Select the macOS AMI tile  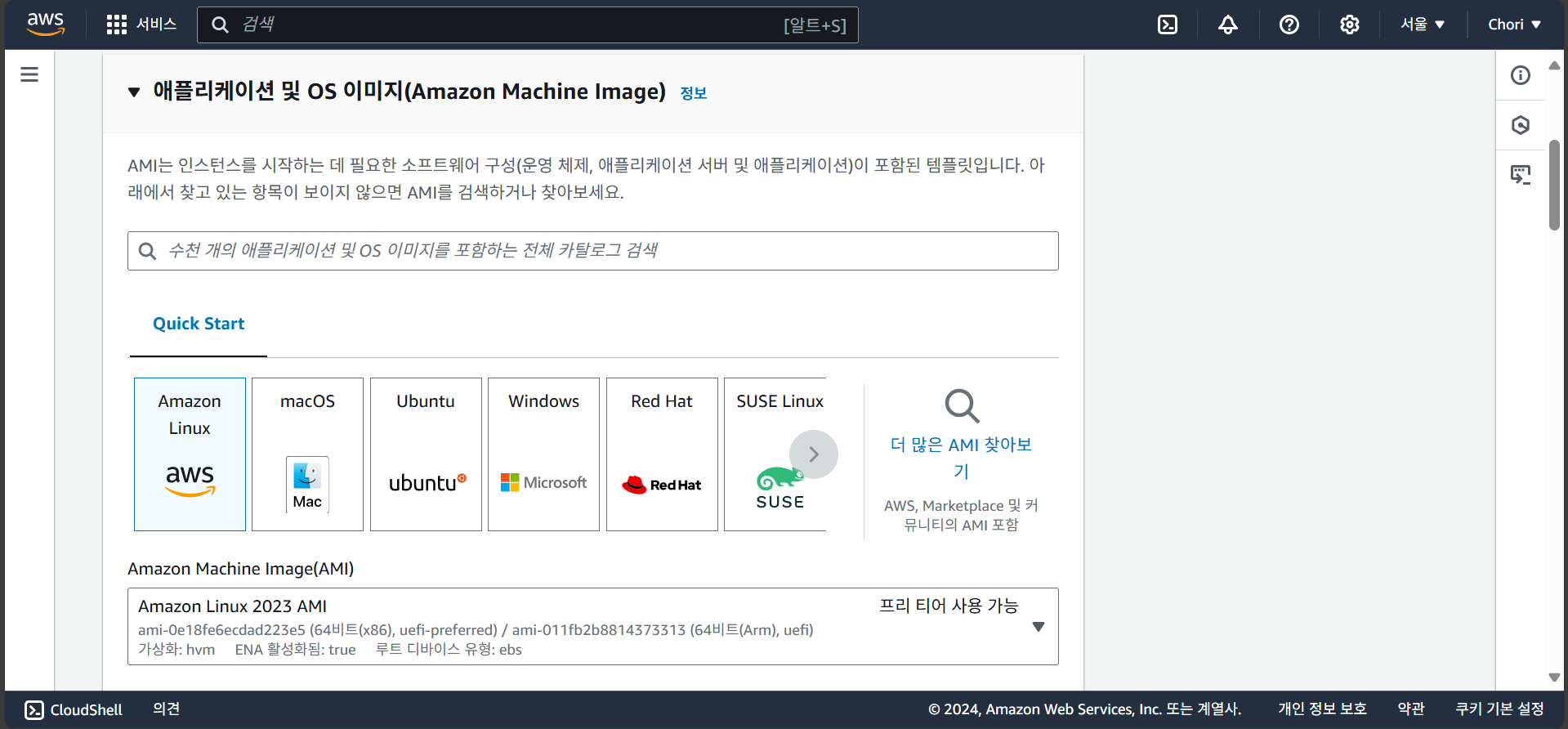coord(307,454)
